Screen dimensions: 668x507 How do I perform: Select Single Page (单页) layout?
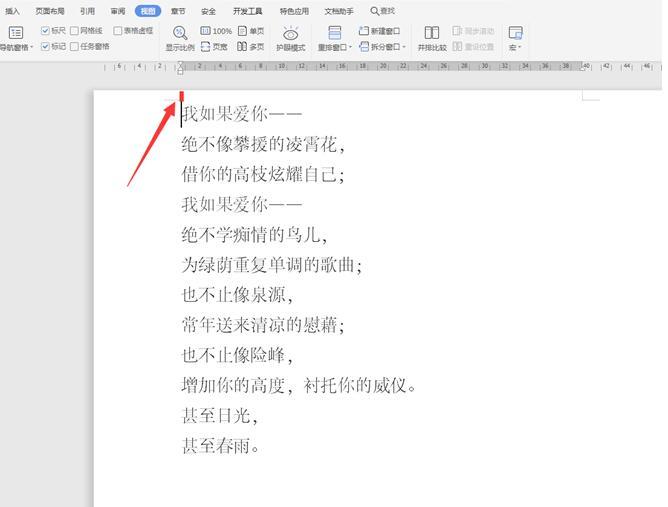pyautogui.click(x=251, y=31)
